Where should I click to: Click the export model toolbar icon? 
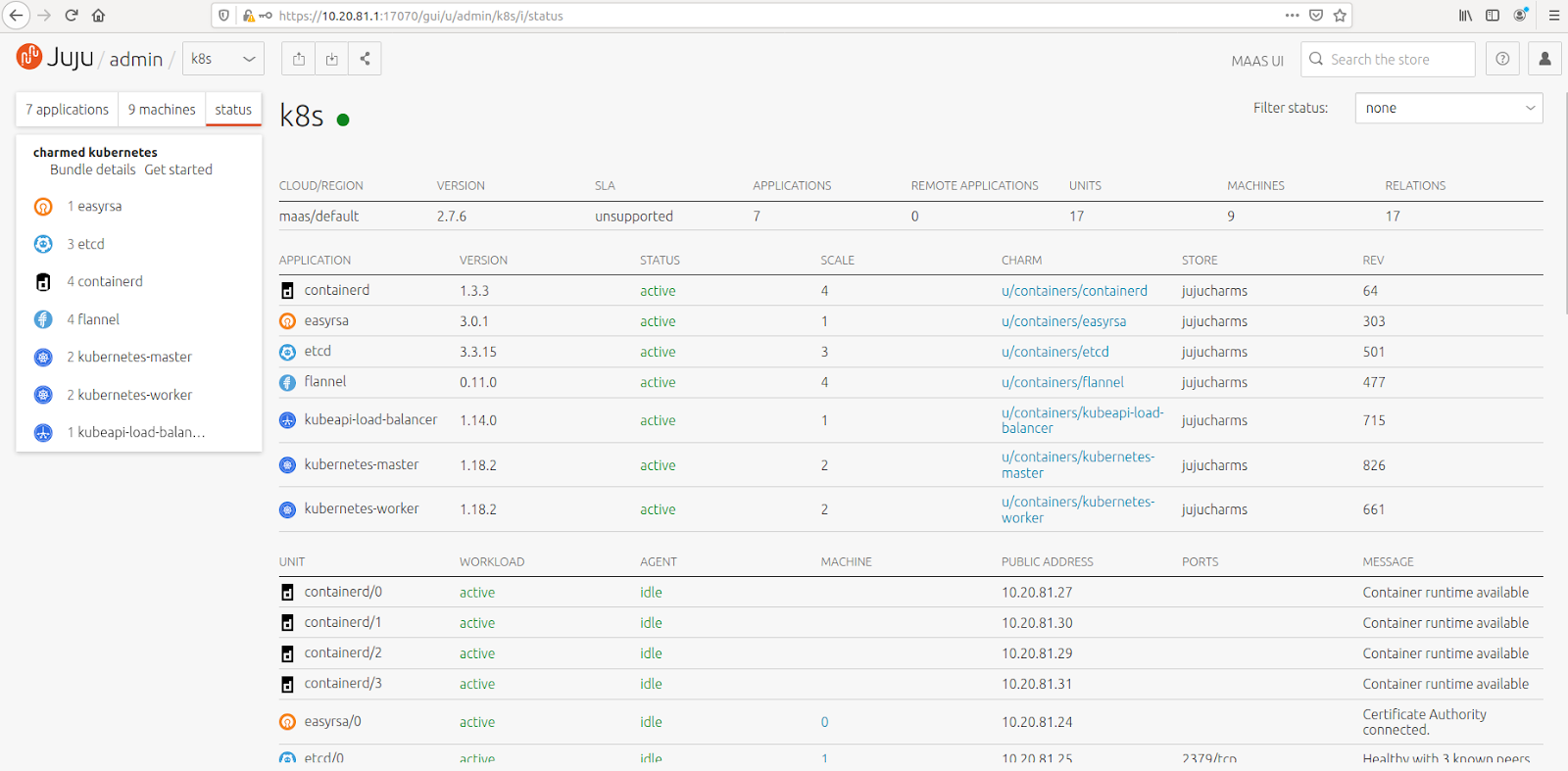pos(299,59)
